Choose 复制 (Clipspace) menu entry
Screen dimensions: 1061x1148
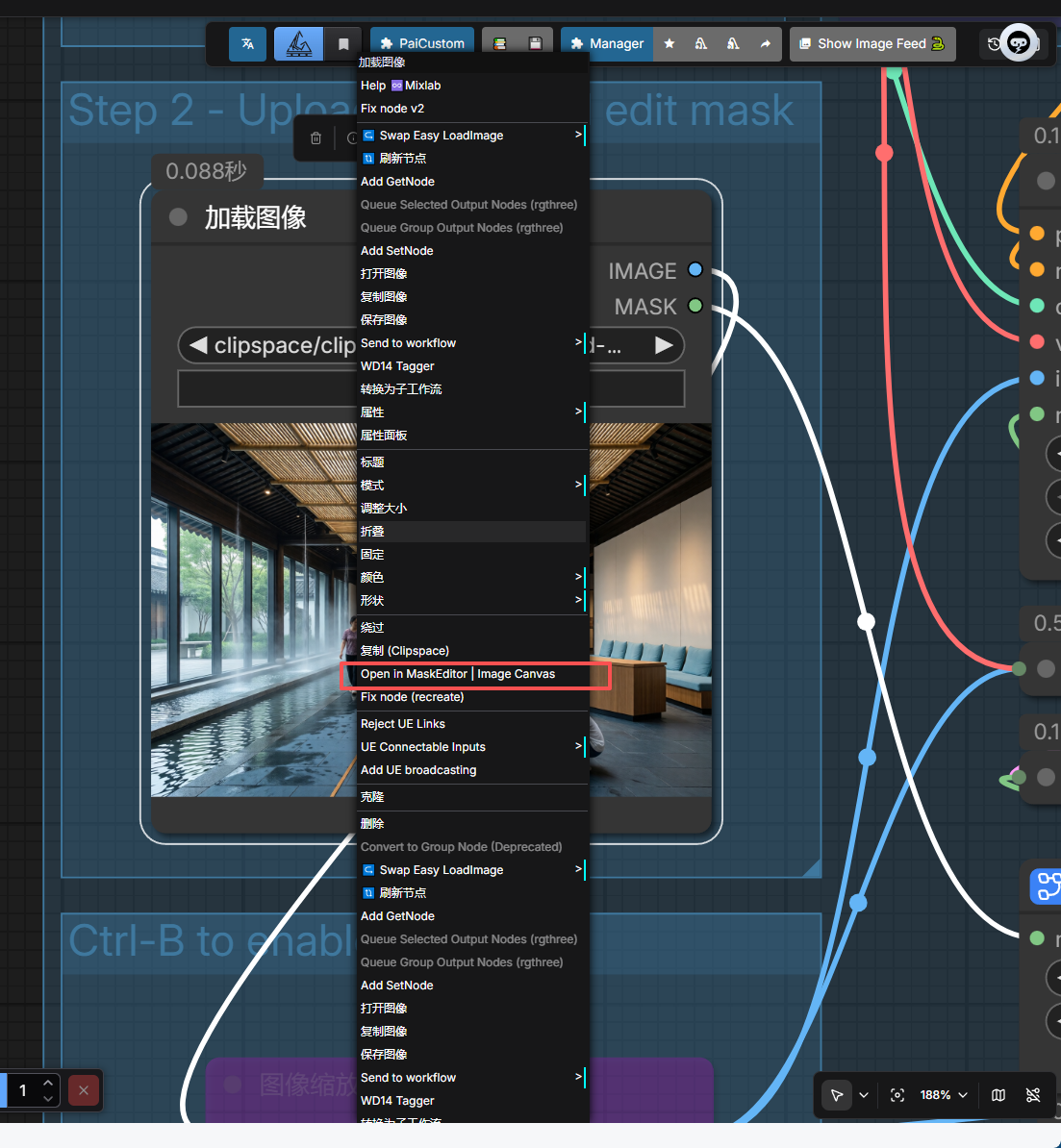472,651
